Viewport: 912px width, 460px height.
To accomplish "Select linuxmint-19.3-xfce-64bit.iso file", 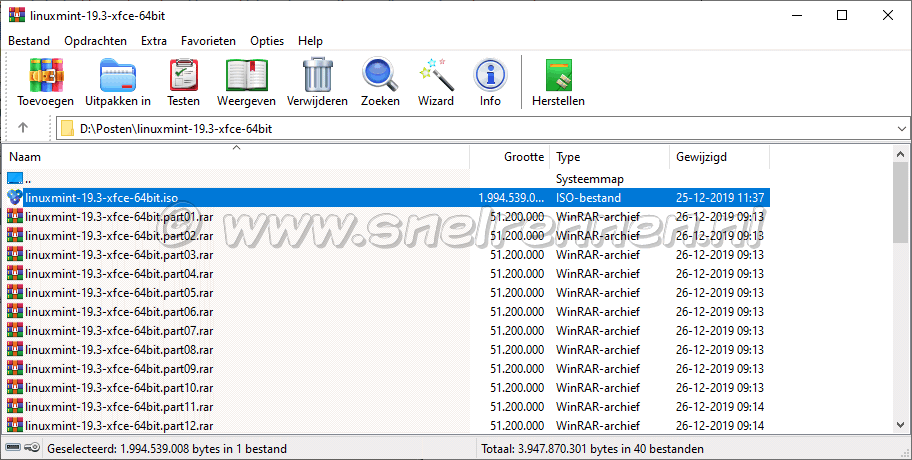I will point(101,198).
